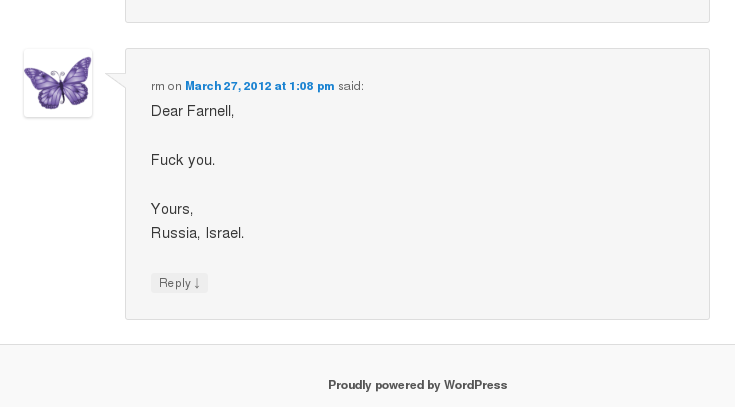
Task: Click the name "Farnell" in the comment
Action: tap(211, 111)
